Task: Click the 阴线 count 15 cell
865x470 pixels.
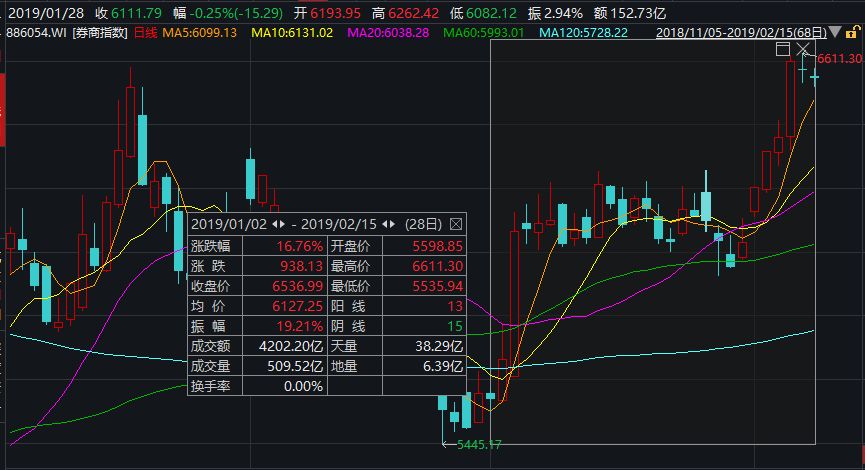Action: point(424,326)
